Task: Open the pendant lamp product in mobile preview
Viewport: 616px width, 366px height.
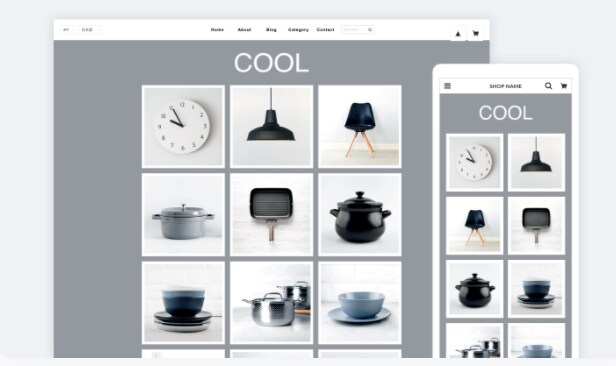Action: point(536,163)
